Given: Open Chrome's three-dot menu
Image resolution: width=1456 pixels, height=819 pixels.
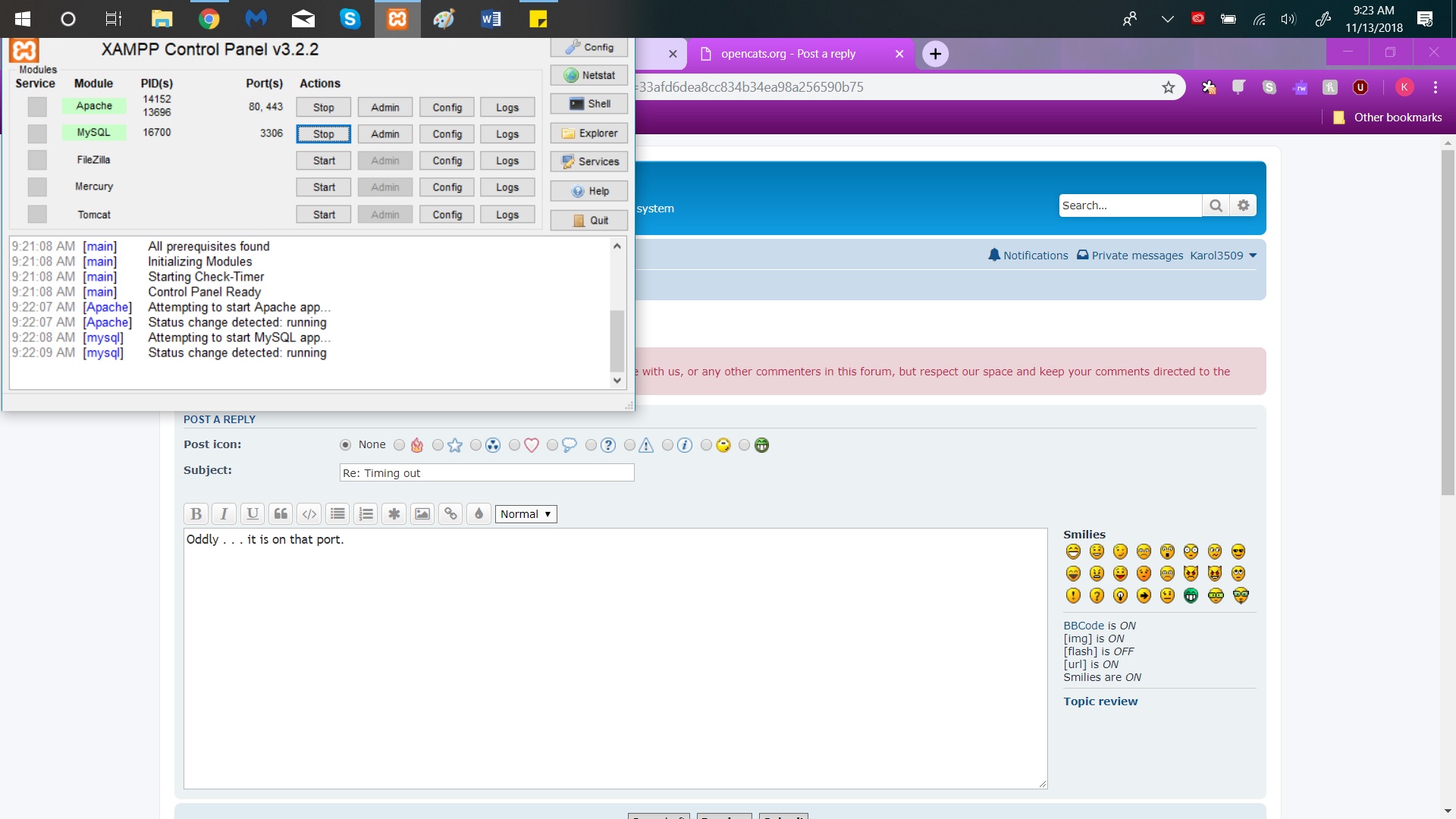Looking at the screenshot, I should [x=1436, y=87].
